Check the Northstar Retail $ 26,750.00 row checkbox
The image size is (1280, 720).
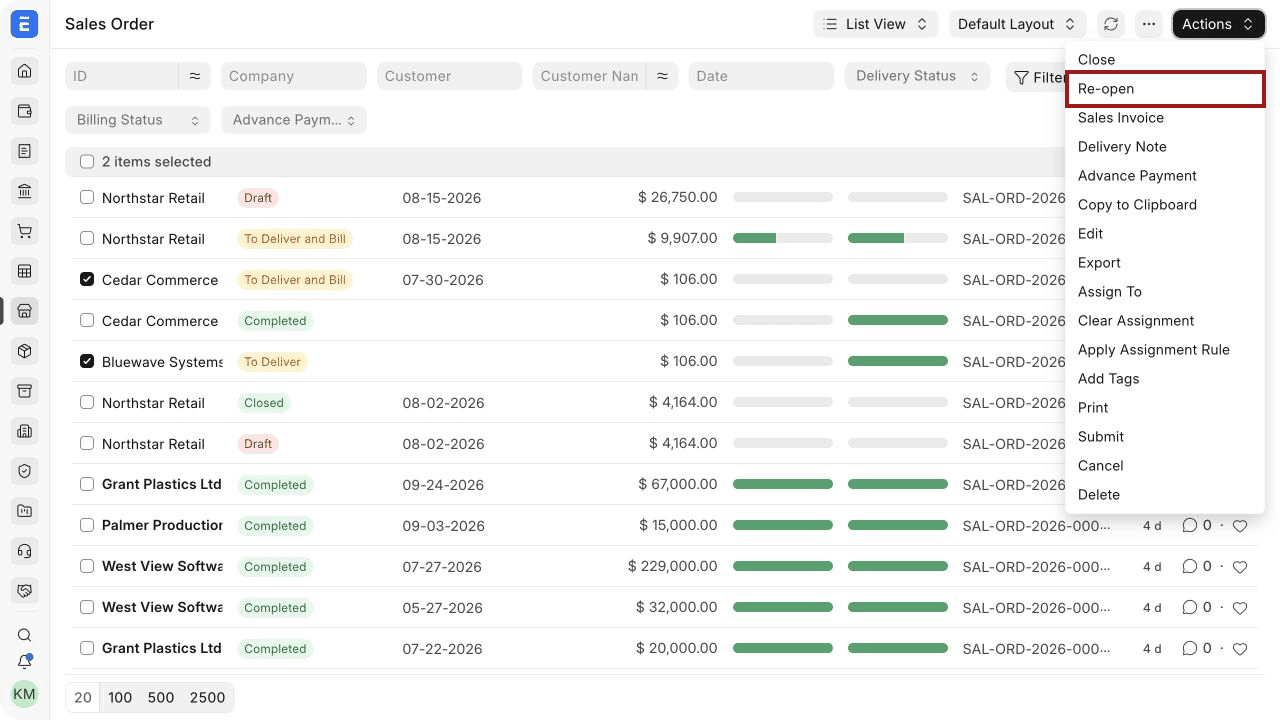point(87,198)
